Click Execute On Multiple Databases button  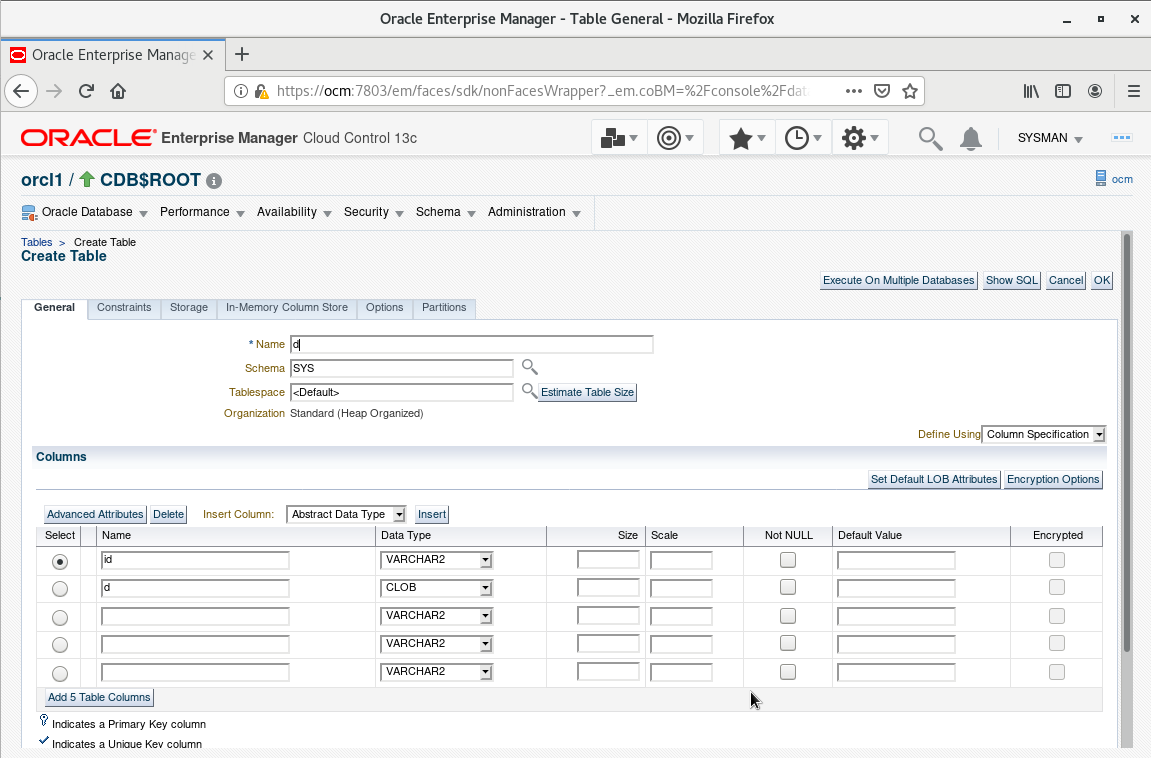tap(898, 280)
